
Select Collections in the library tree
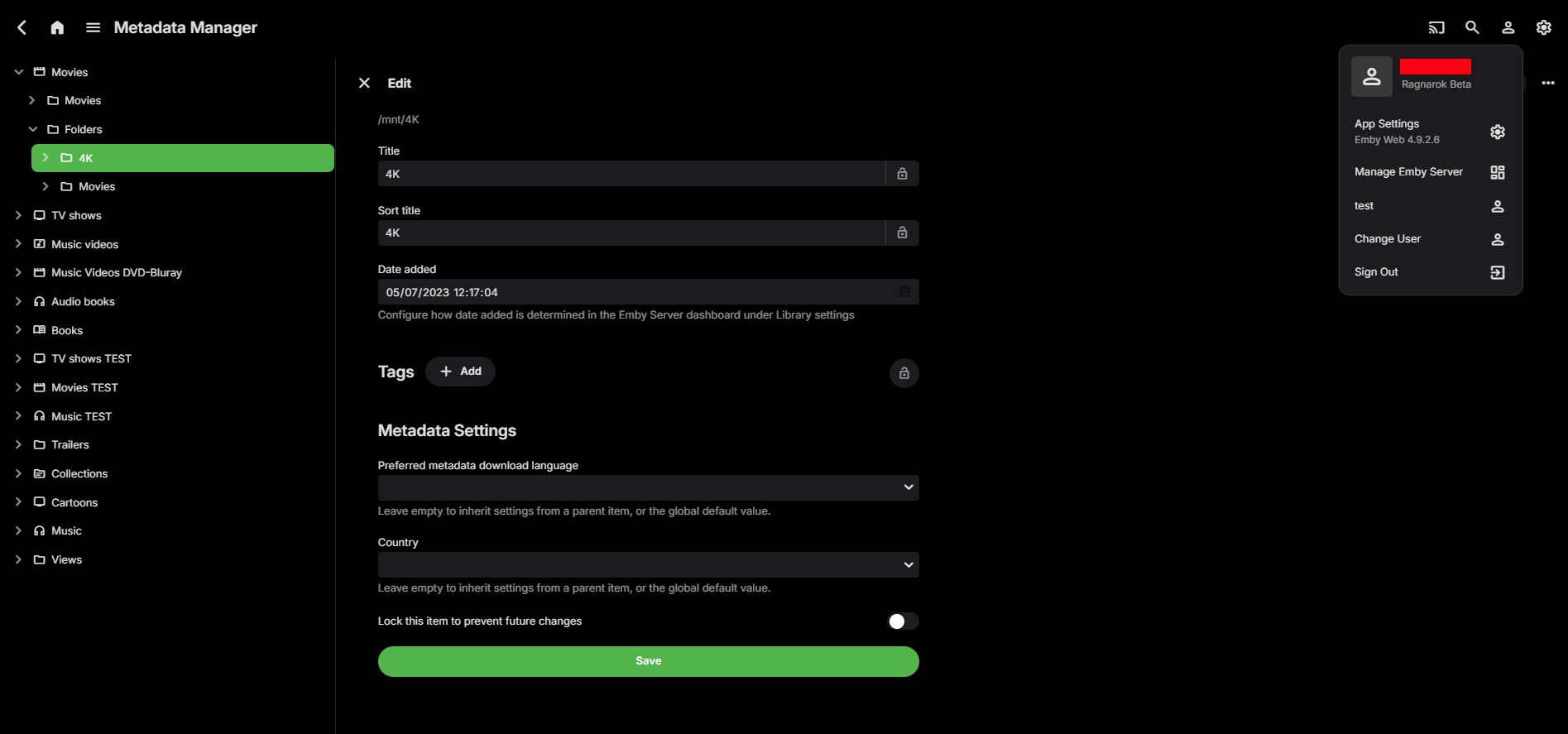click(x=79, y=473)
